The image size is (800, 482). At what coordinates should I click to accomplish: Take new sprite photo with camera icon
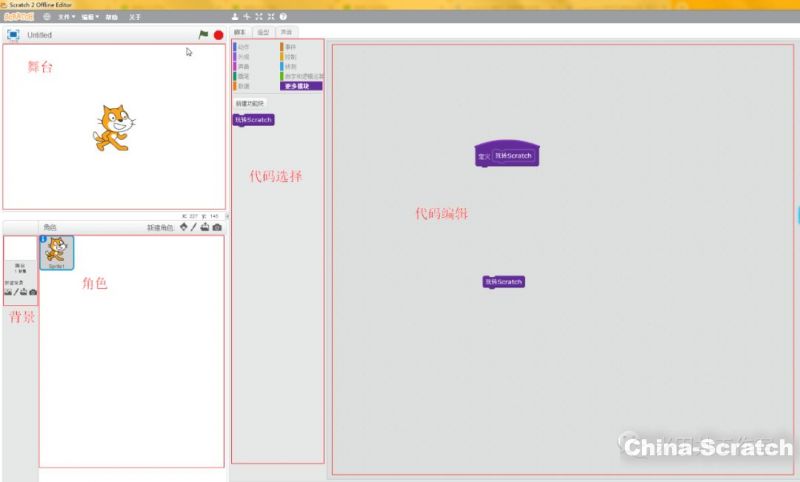(x=217, y=228)
